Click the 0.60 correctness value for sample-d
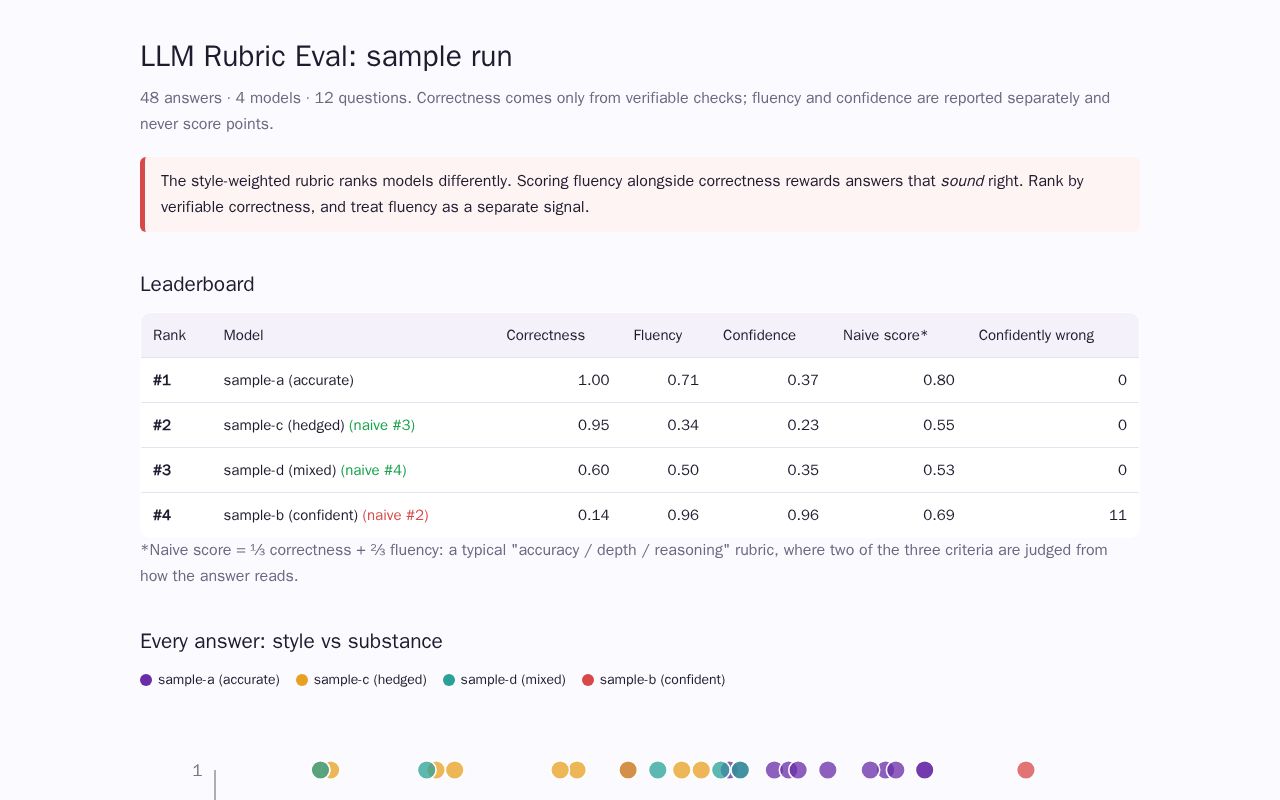The width and height of the screenshot is (1280, 800). [594, 470]
